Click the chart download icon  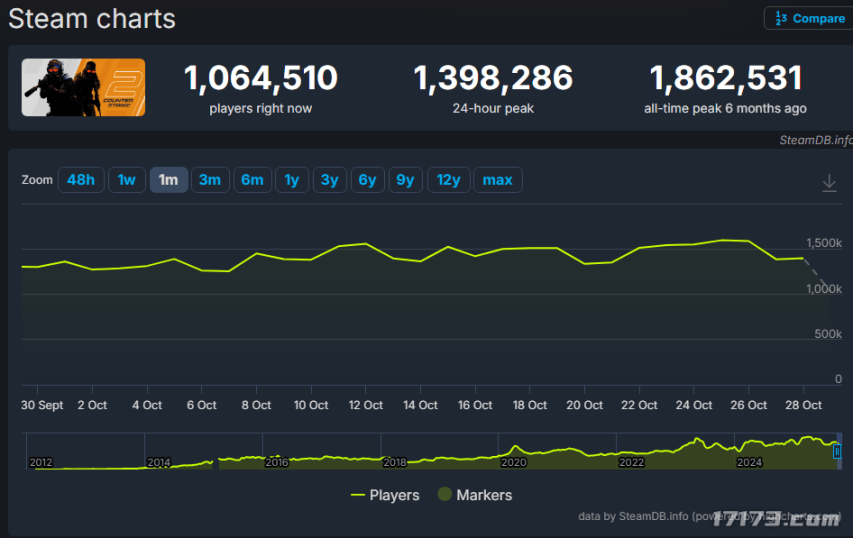(829, 183)
